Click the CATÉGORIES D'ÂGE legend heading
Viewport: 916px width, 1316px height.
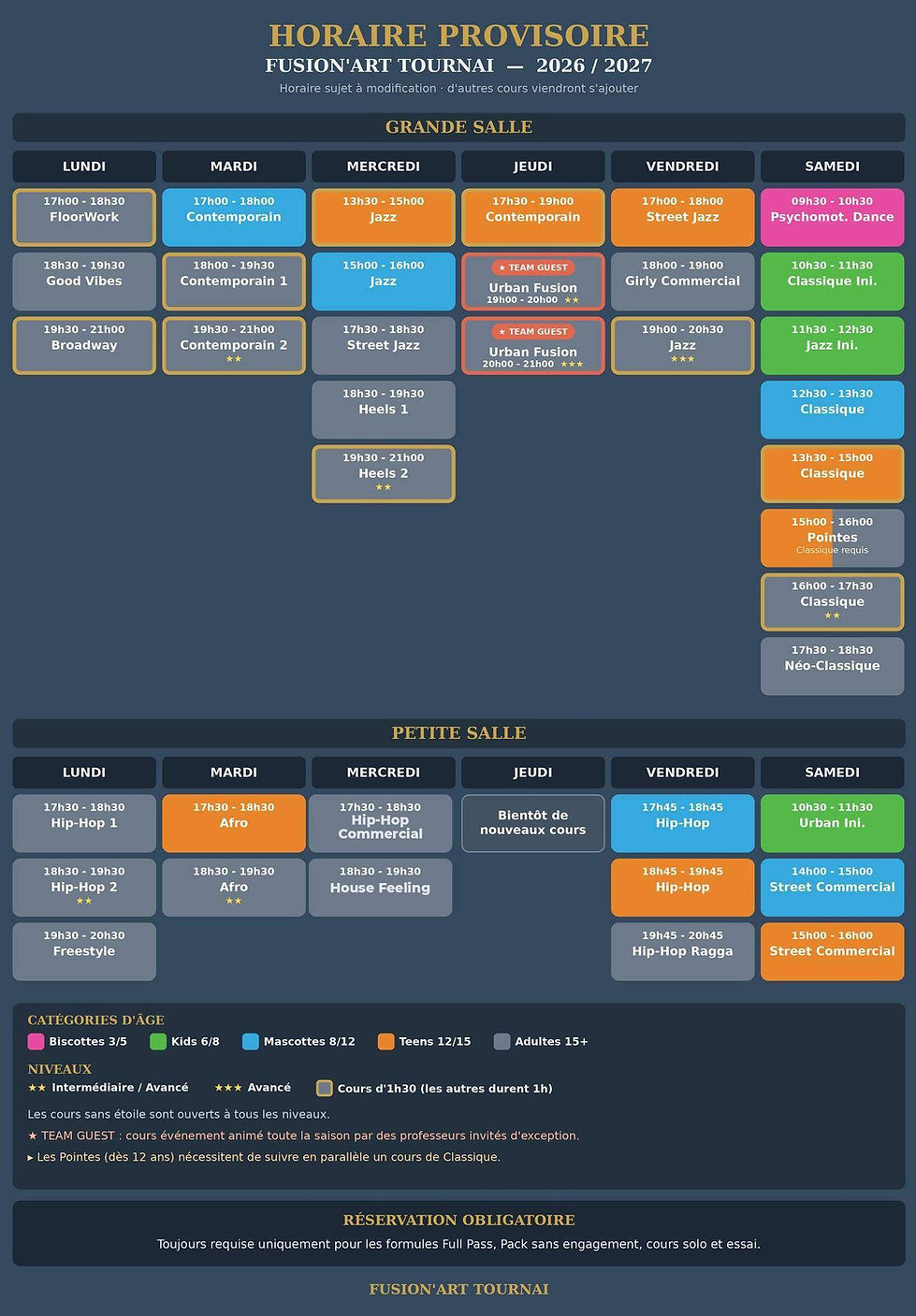click(96, 1020)
